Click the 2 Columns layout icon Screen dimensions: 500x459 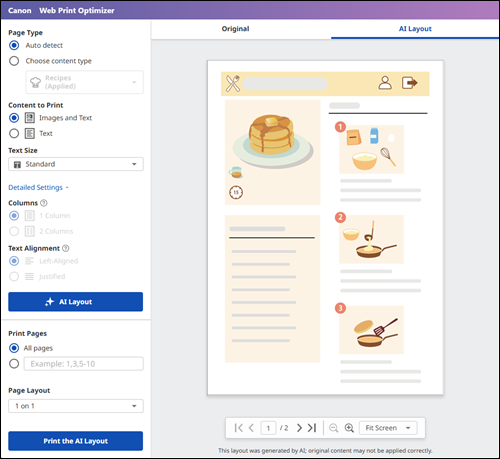(30, 231)
